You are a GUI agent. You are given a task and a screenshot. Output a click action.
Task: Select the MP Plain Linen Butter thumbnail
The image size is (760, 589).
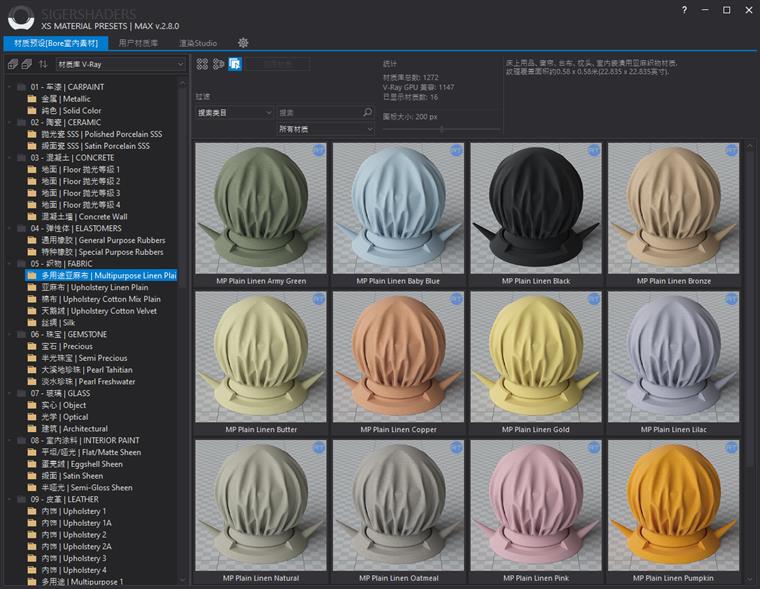tap(261, 357)
